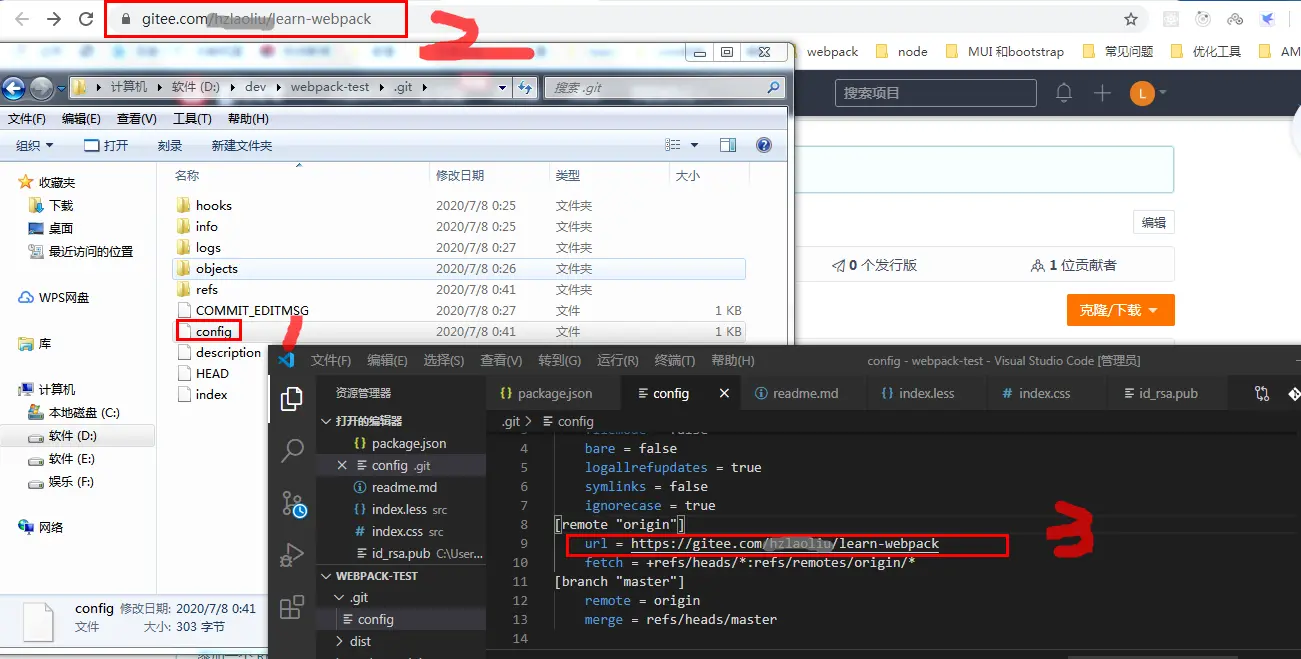Click the Gitee notification bell icon
The width and height of the screenshot is (1301, 659).
click(x=1064, y=93)
